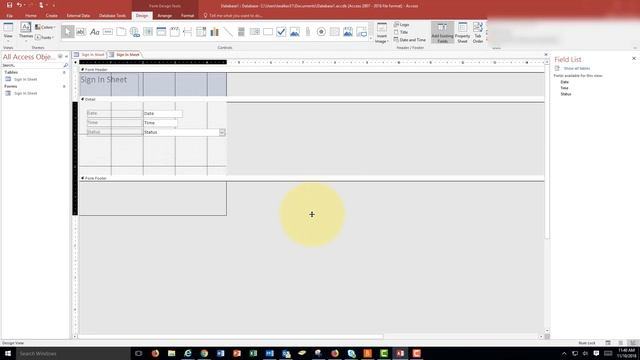This screenshot has height=360, width=640.
Task: Switch to the External Data tab
Action: click(x=78, y=16)
